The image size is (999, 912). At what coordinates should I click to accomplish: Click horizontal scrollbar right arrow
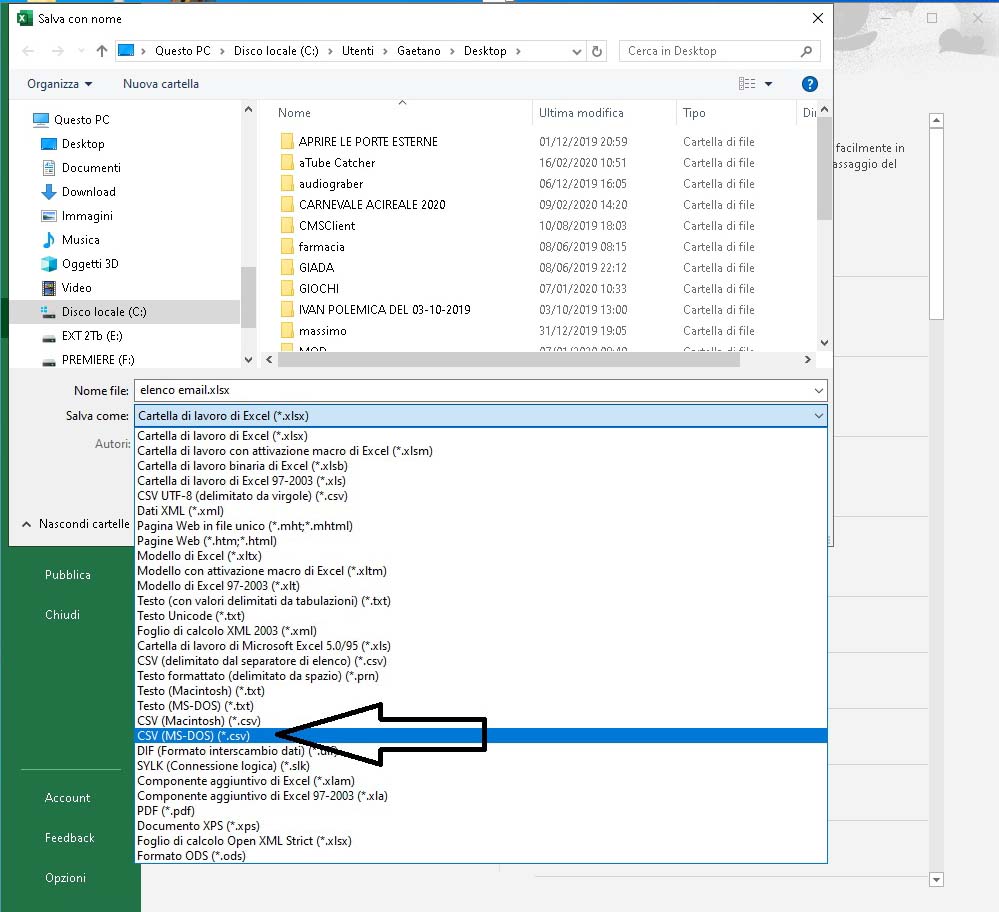(808, 359)
